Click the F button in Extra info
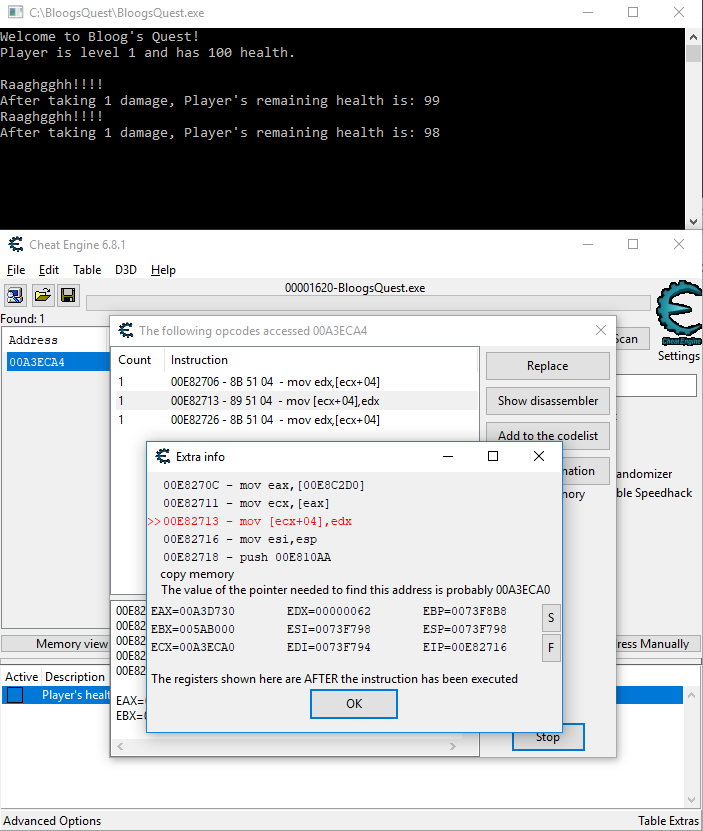The image size is (703, 831). click(x=551, y=648)
